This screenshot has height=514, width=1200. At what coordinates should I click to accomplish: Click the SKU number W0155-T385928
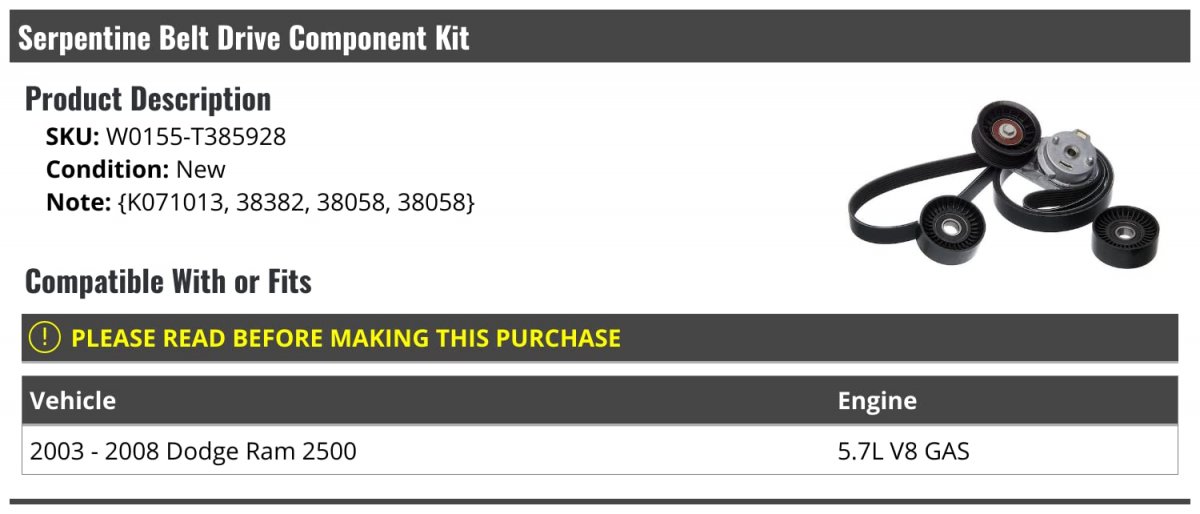[x=196, y=137]
